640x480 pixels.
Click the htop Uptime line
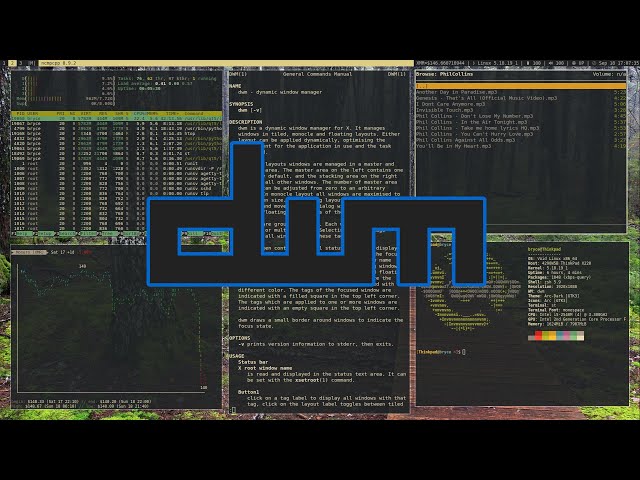(x=139, y=89)
